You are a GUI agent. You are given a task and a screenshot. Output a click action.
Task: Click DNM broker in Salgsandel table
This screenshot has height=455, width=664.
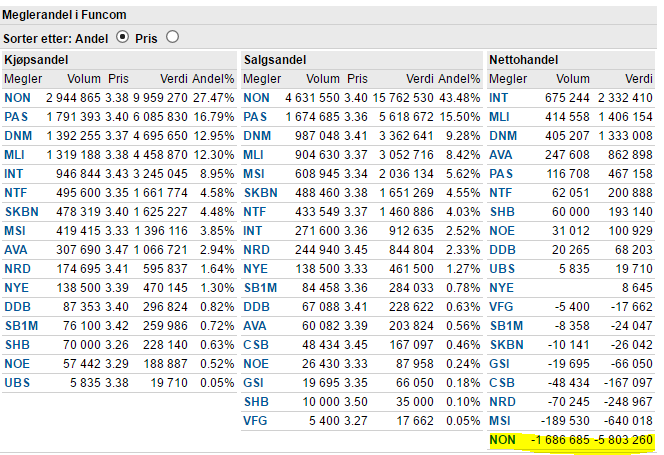257,136
